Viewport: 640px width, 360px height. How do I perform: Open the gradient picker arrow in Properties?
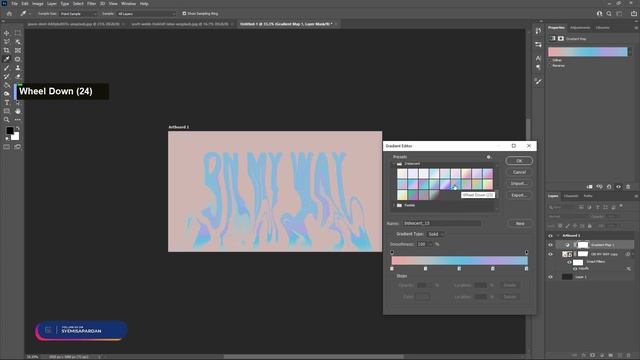point(630,52)
